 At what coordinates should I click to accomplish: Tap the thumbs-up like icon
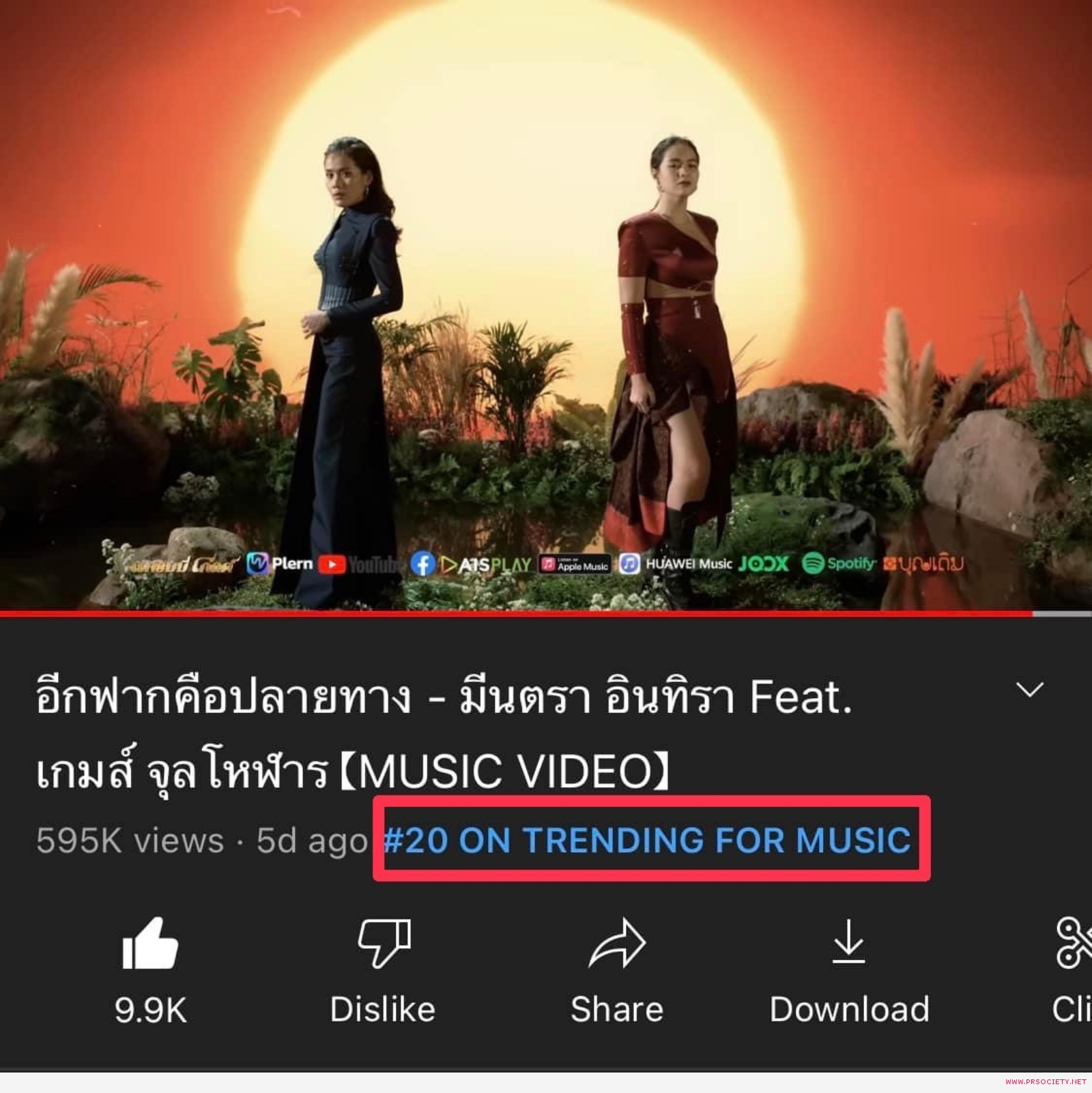coord(150,944)
